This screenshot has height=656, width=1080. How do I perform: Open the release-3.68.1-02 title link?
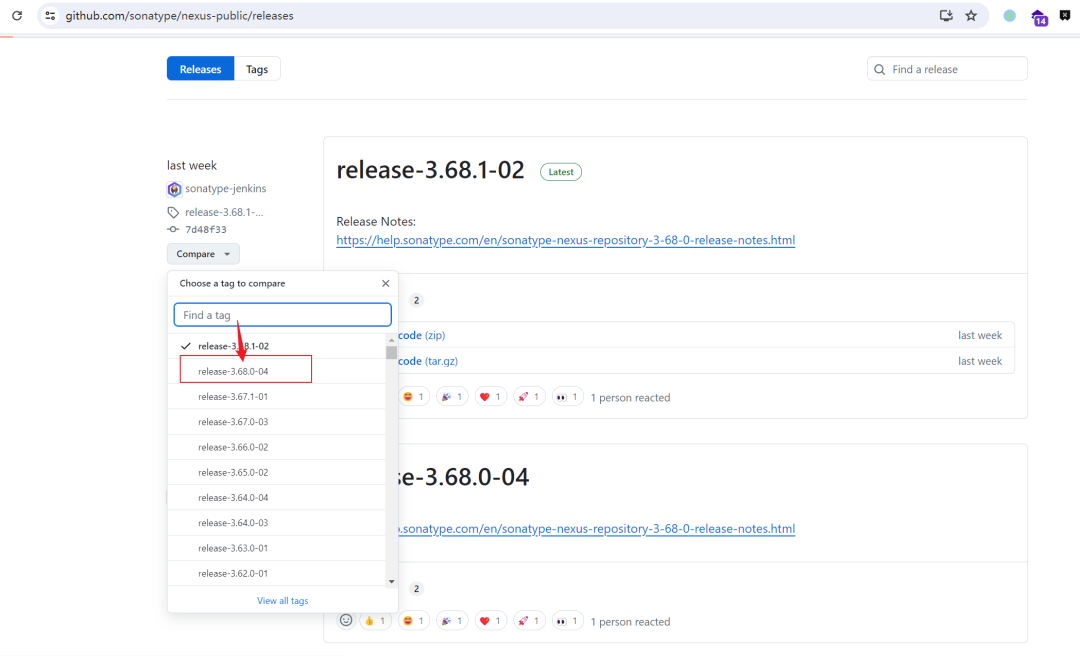[x=430, y=170]
